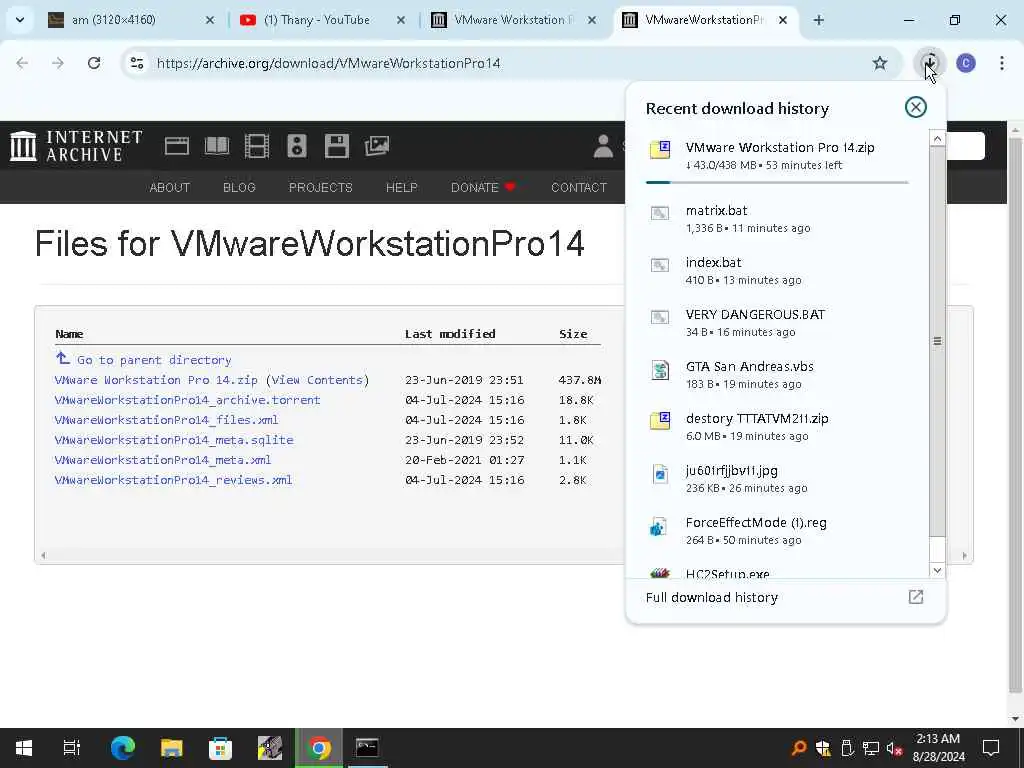Open the Chrome profile avatar
The width and height of the screenshot is (1024, 768).
tap(966, 63)
